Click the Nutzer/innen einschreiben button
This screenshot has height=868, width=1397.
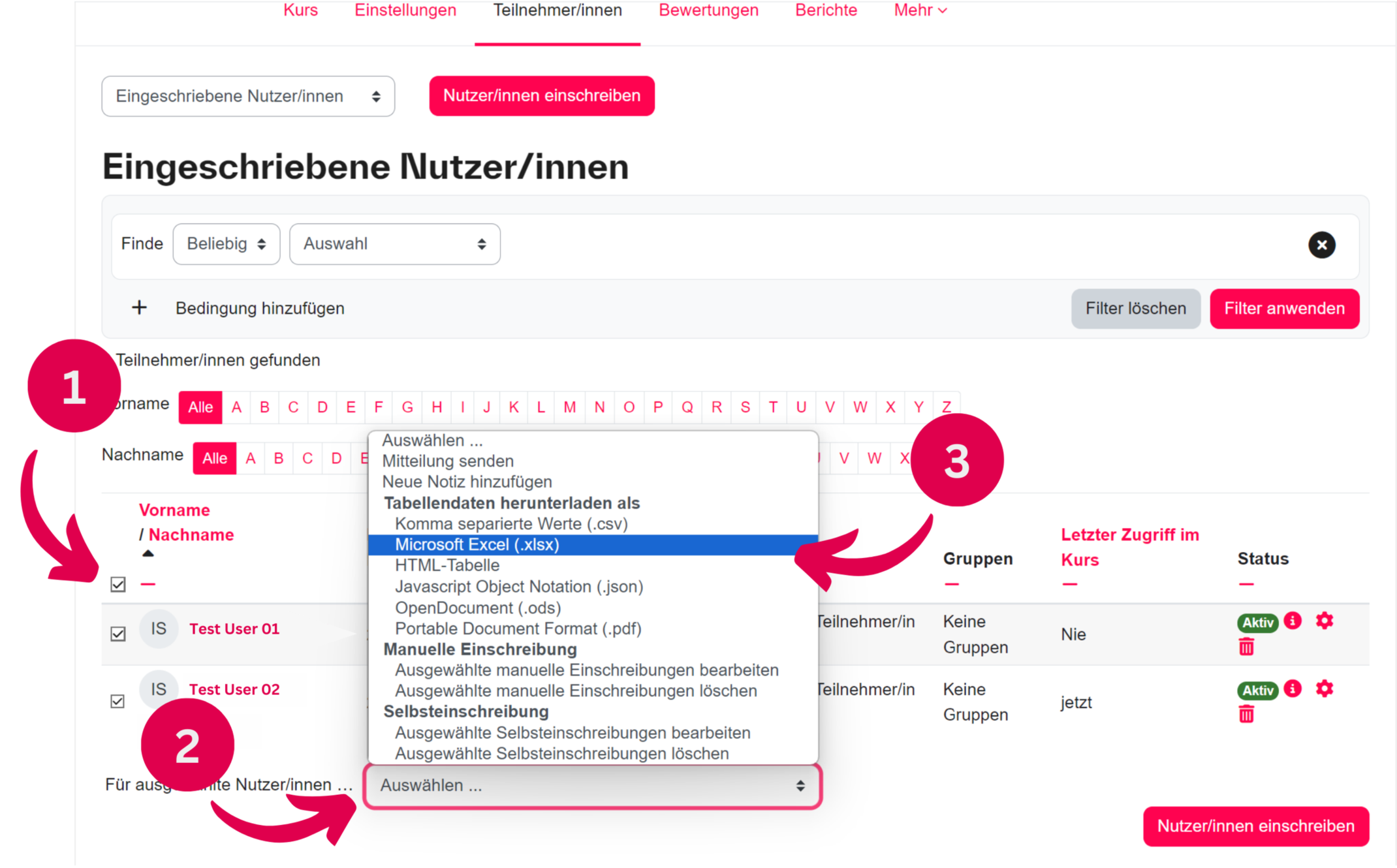point(541,95)
